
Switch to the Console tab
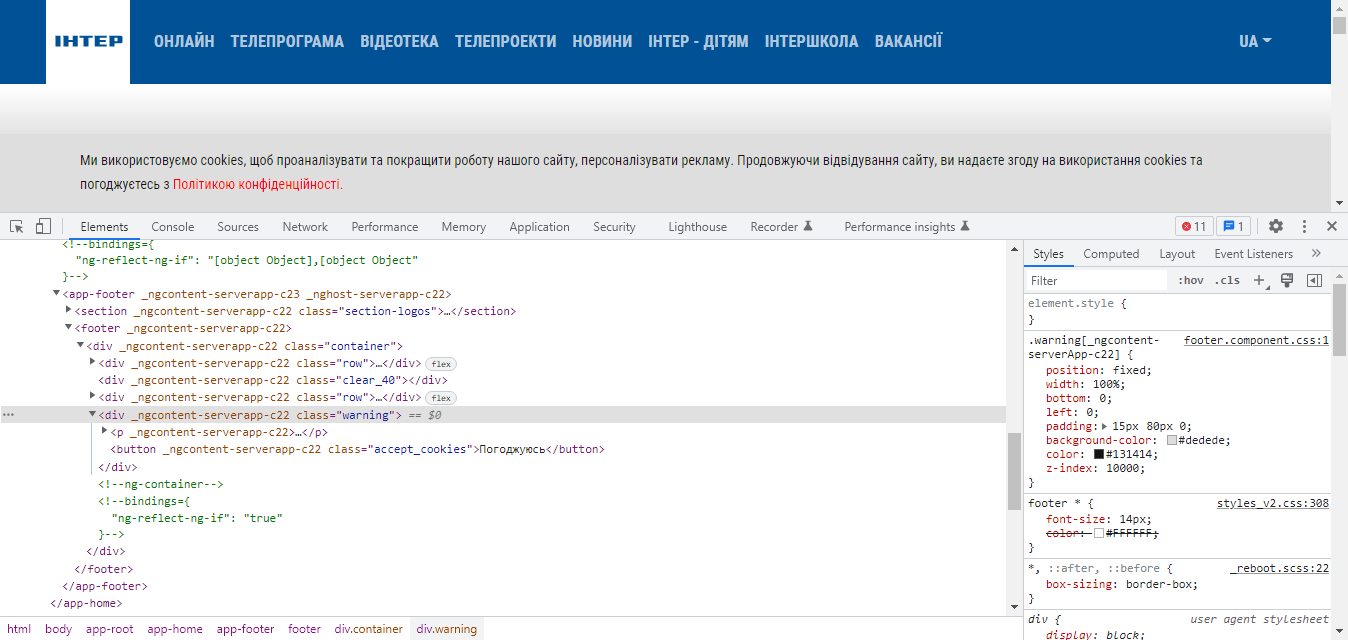pos(172,226)
